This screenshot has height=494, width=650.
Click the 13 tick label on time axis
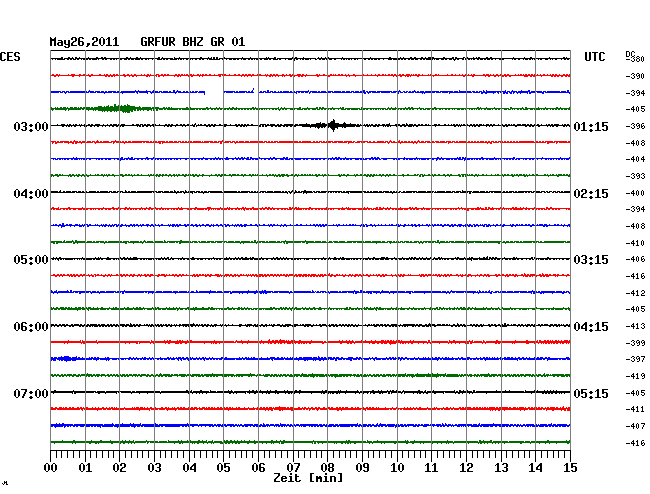click(x=501, y=468)
